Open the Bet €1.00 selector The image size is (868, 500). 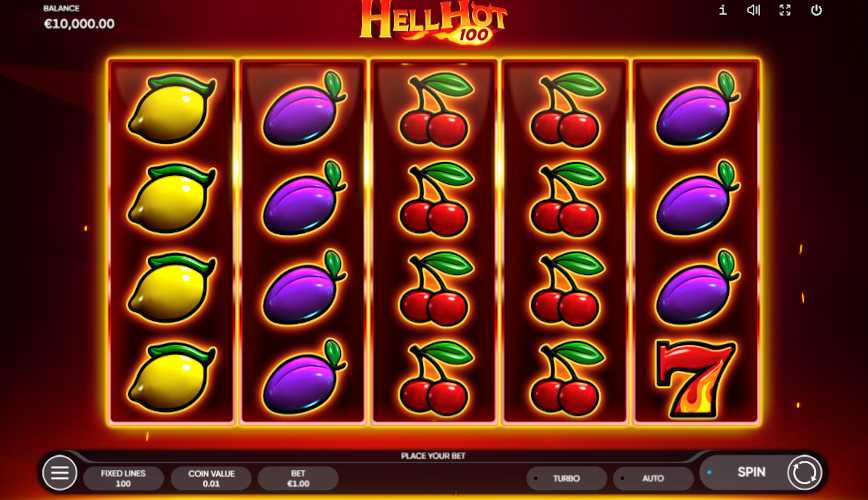(x=298, y=478)
